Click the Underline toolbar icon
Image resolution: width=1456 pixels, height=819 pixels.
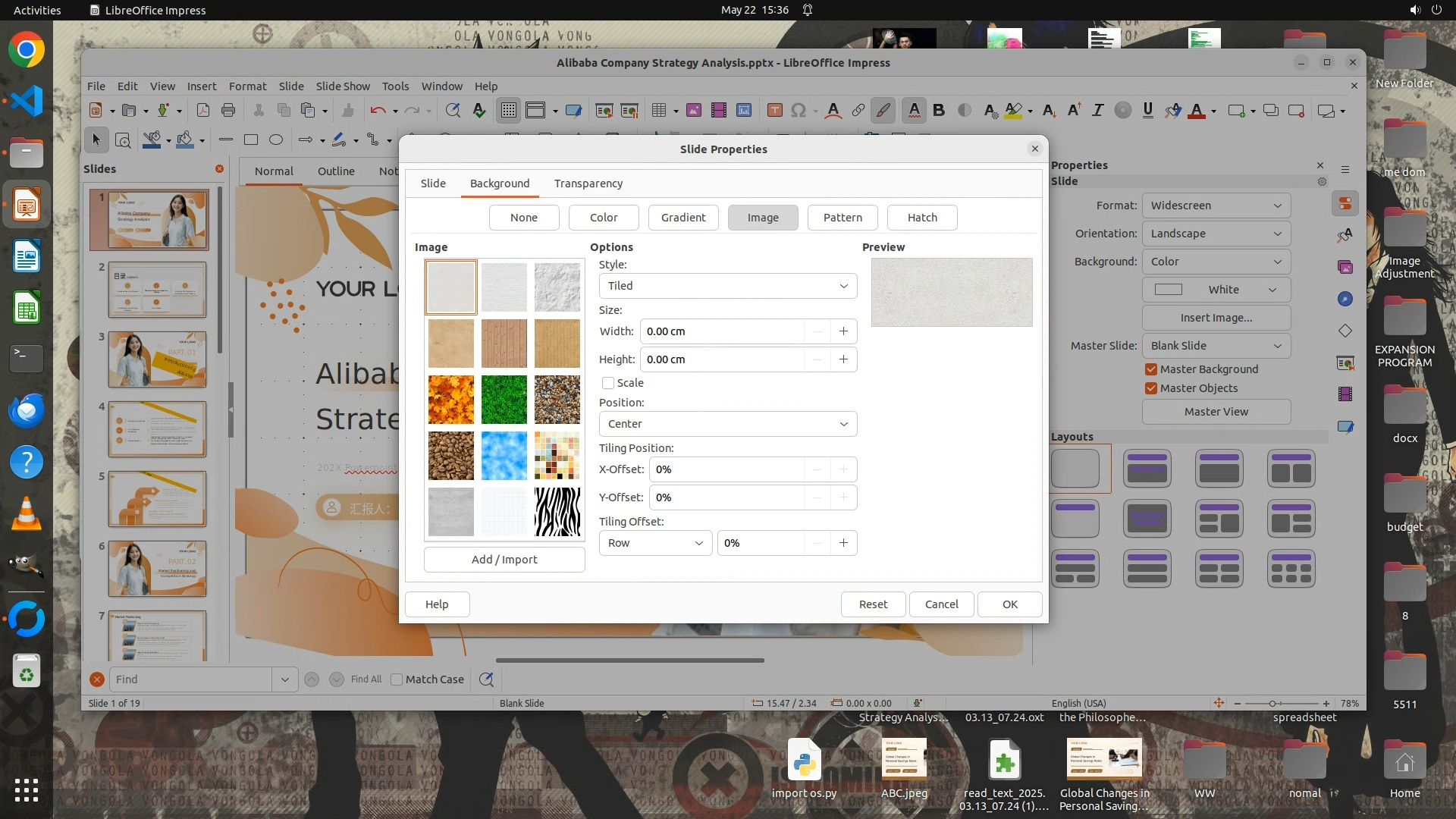click(x=1147, y=111)
